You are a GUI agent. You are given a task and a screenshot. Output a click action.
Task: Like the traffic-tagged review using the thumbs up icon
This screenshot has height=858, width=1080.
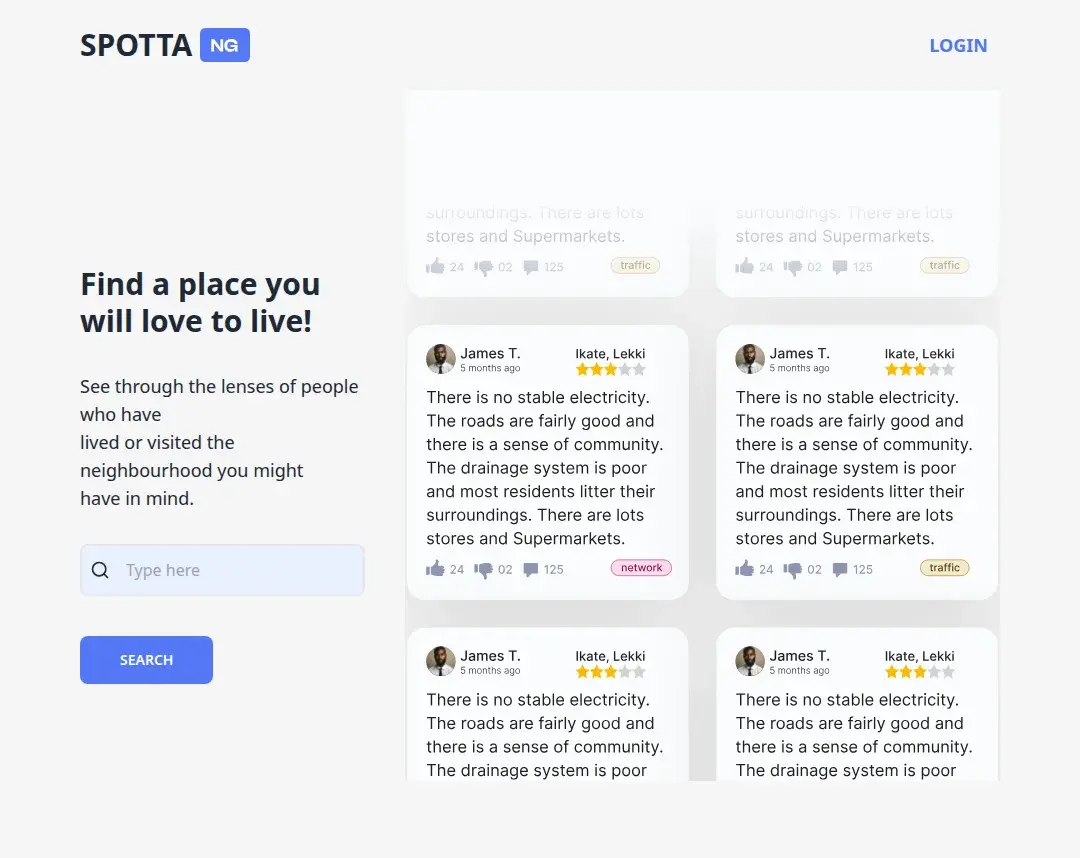tap(746, 568)
